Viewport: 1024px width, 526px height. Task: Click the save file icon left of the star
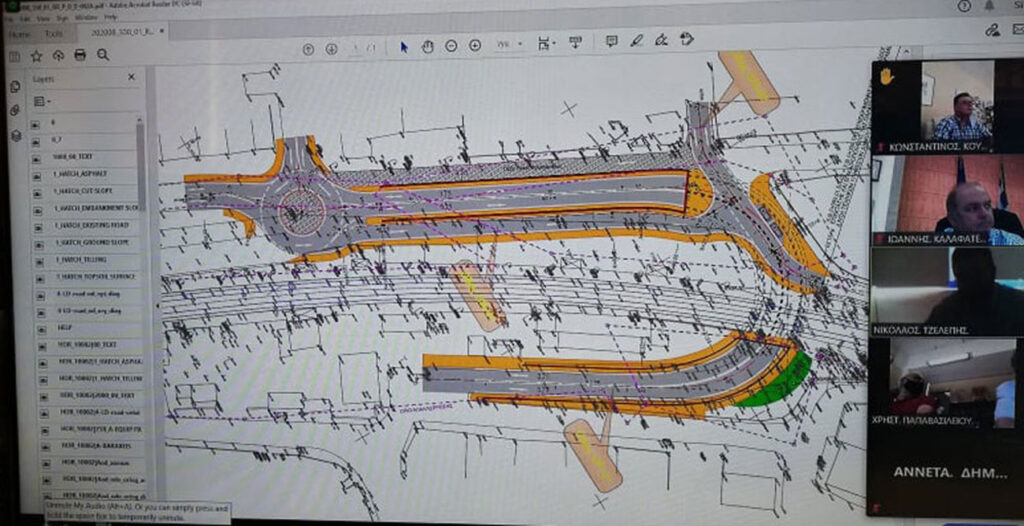15,56
